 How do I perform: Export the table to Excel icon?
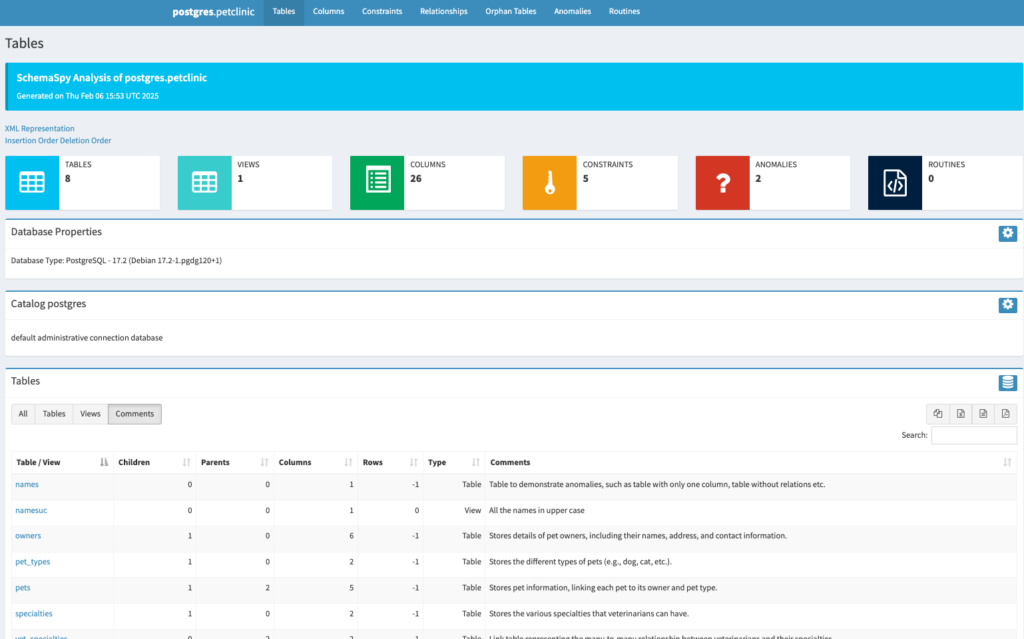click(x=961, y=414)
